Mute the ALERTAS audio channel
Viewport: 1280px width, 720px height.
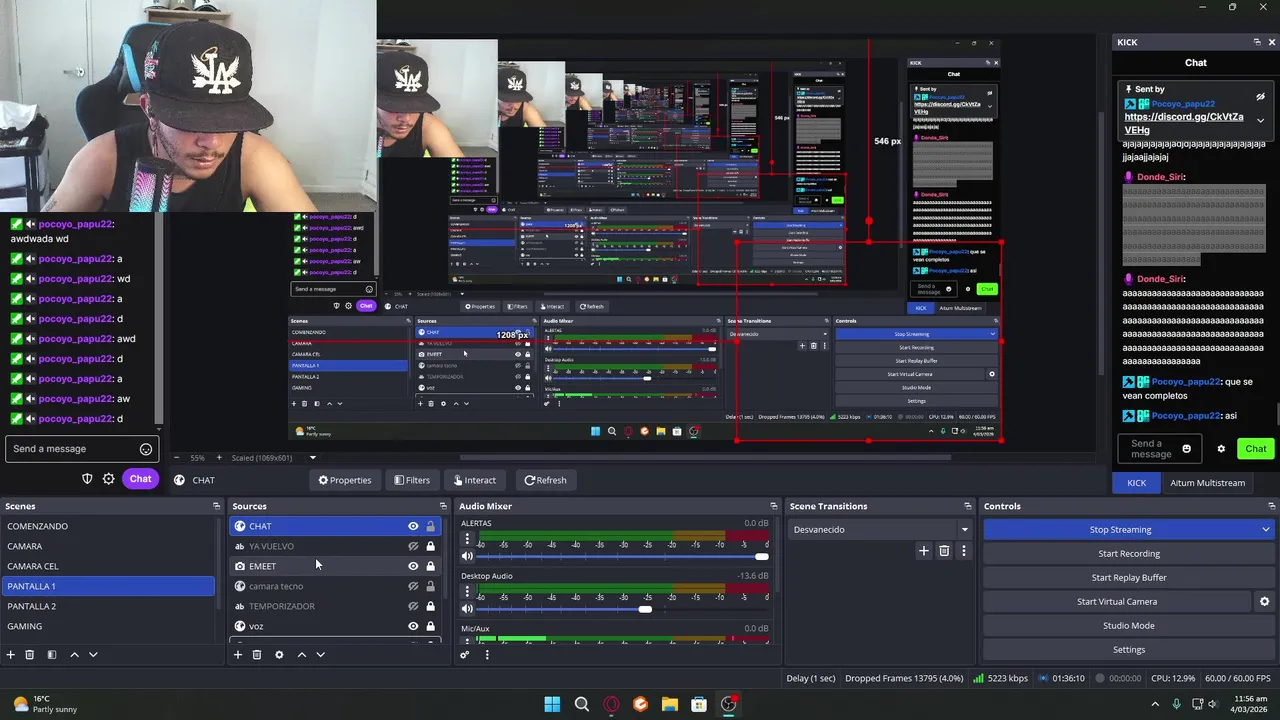pos(467,556)
